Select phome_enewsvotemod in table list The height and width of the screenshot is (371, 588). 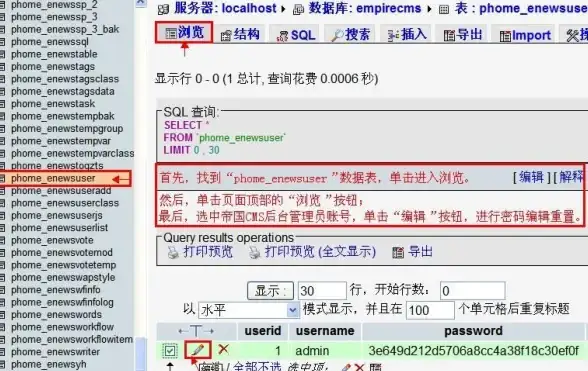[62, 252]
